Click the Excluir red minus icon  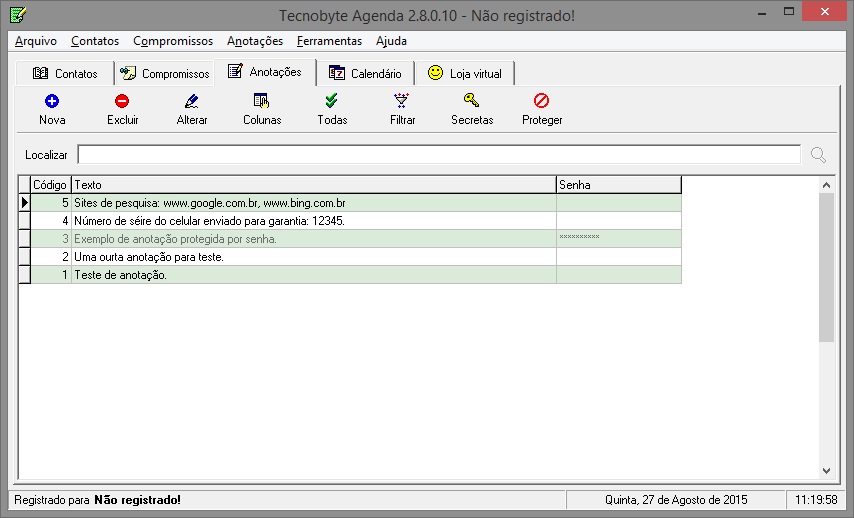pyautogui.click(x=122, y=101)
